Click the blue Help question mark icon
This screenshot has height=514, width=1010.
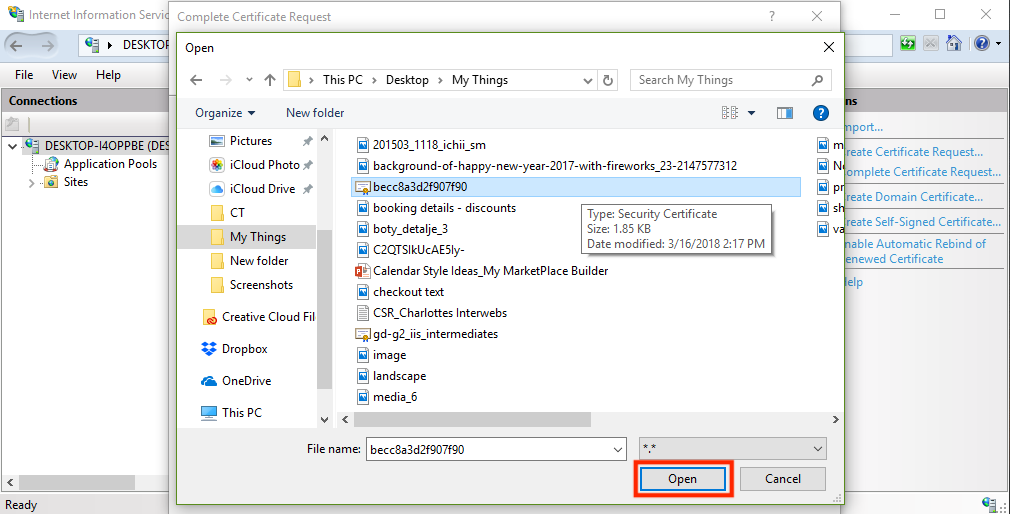pos(820,113)
